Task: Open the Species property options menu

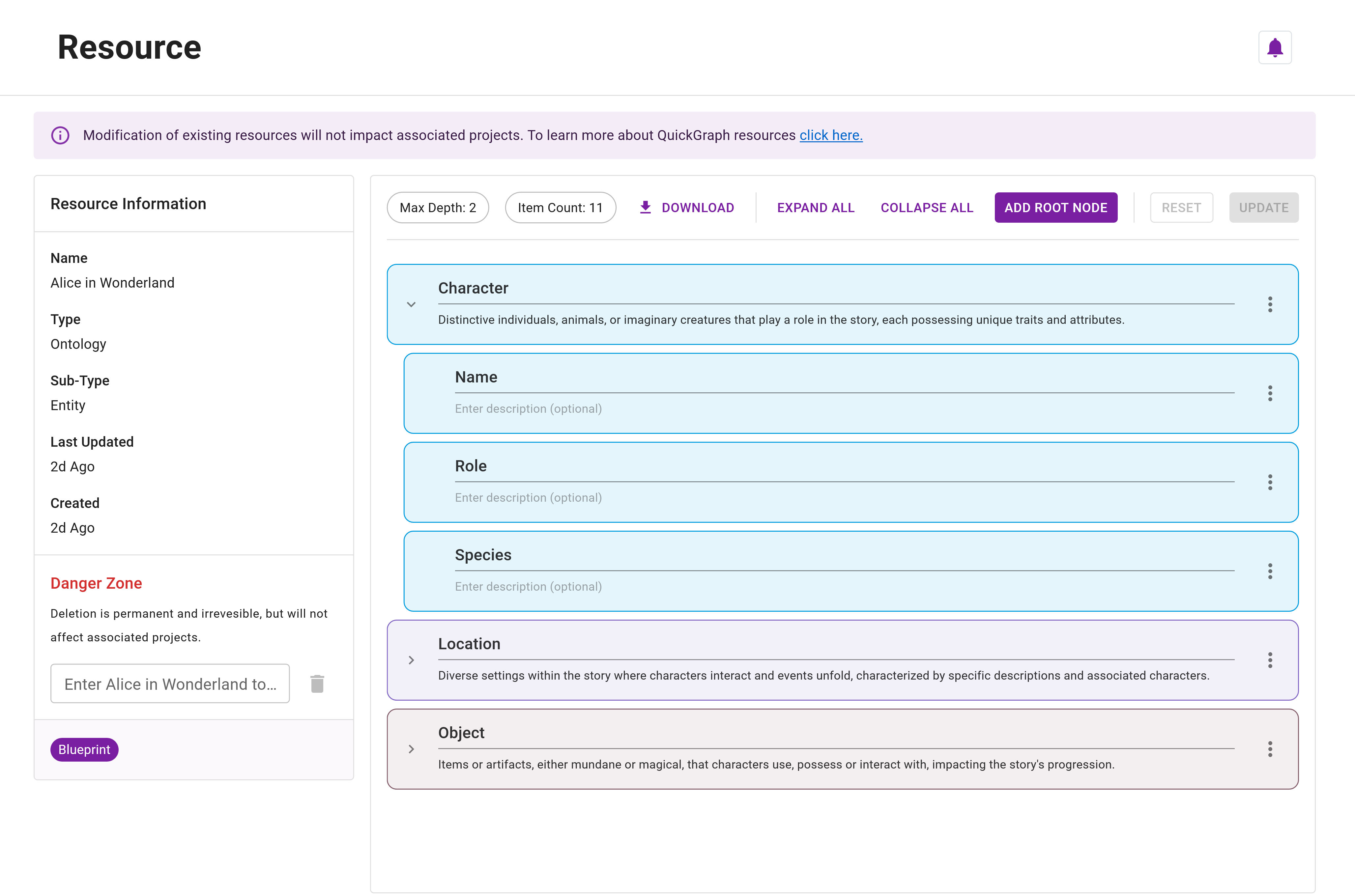Action: click(x=1270, y=571)
